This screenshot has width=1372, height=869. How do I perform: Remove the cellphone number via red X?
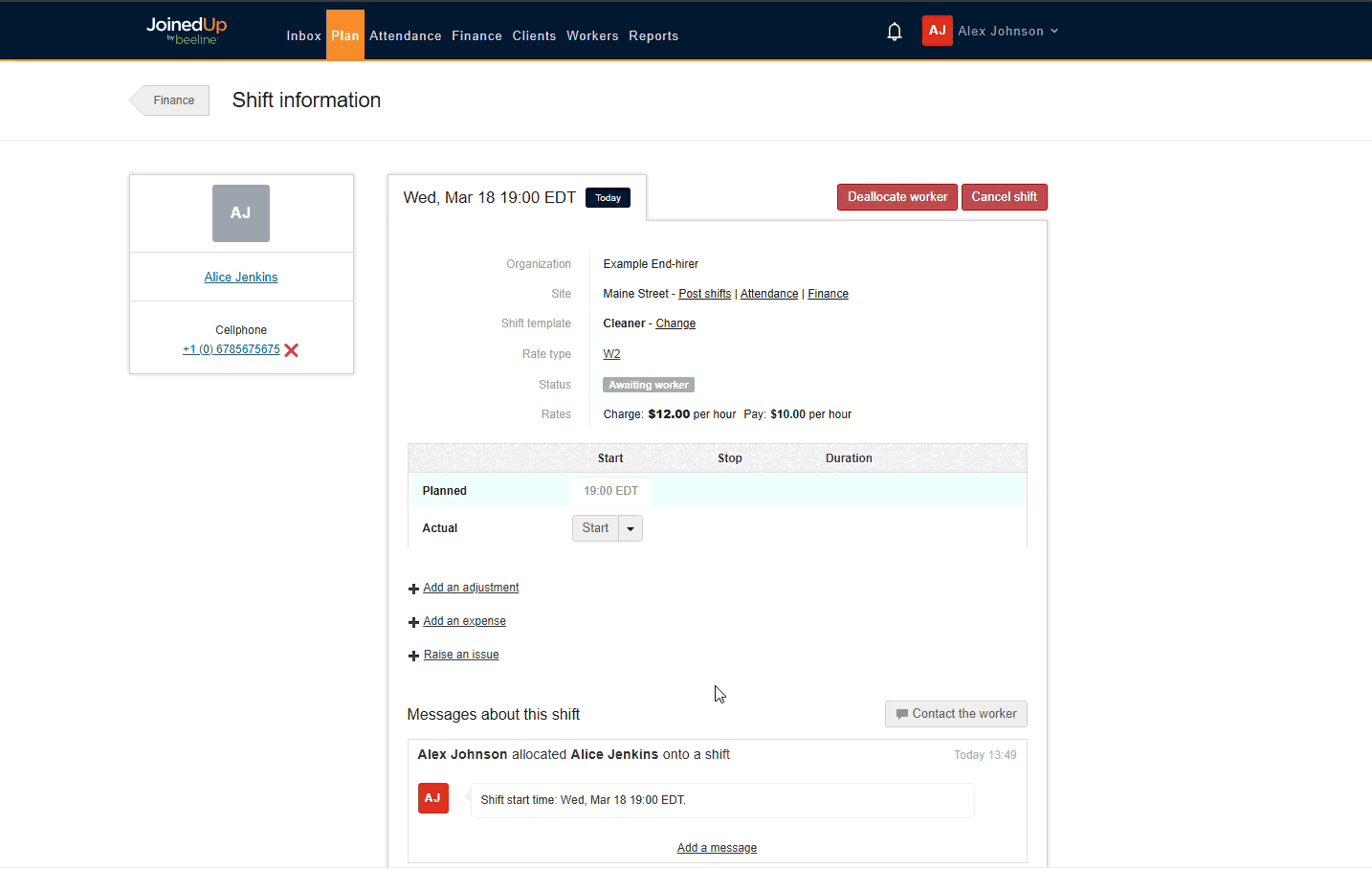point(292,349)
